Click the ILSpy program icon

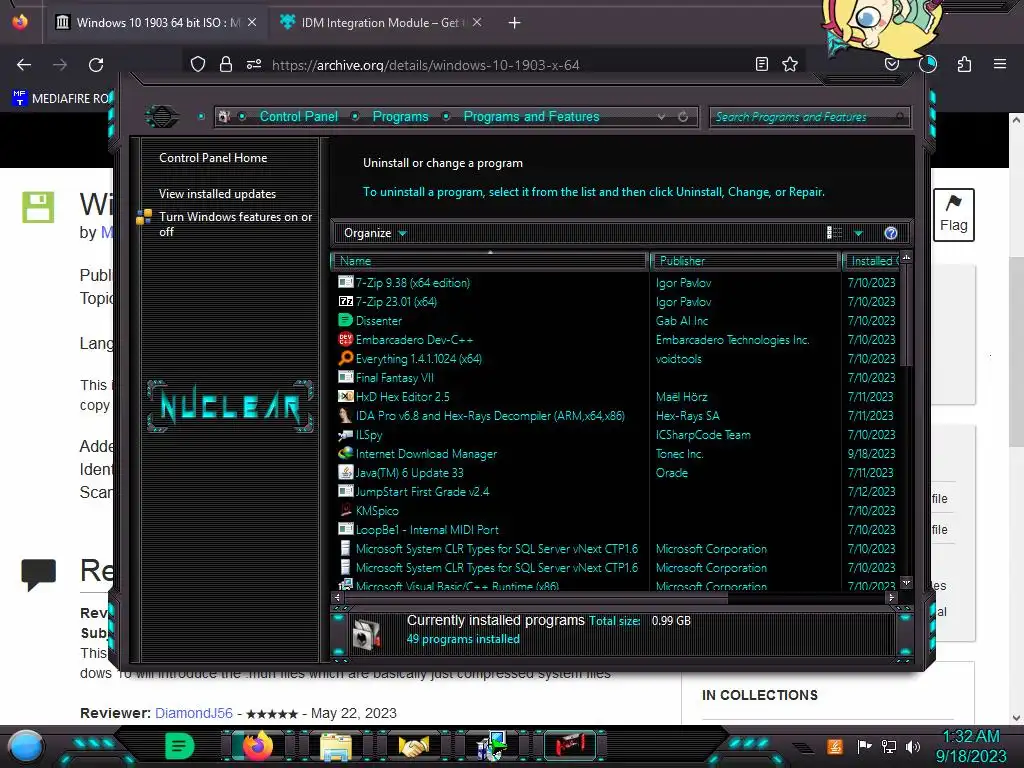tap(345, 434)
